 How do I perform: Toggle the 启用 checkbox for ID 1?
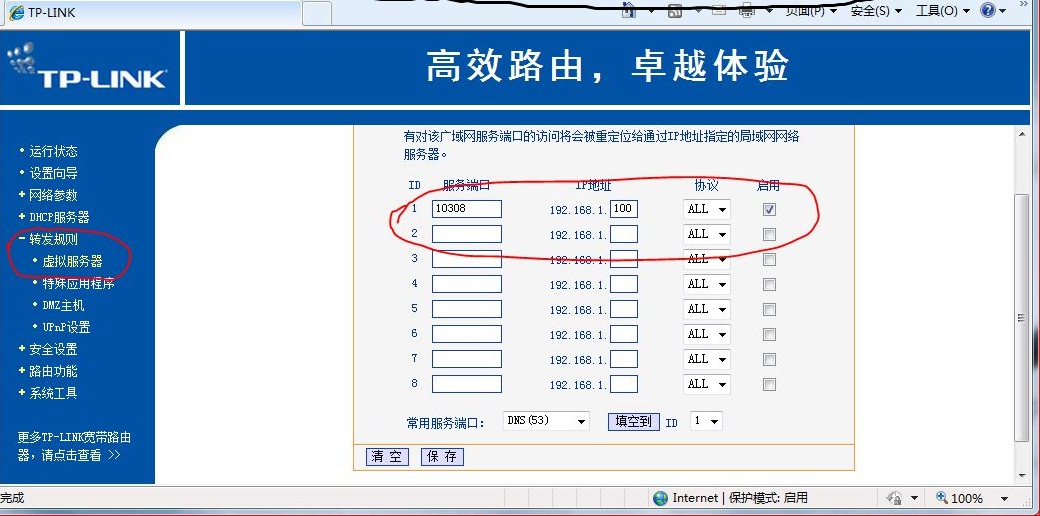[x=769, y=210]
